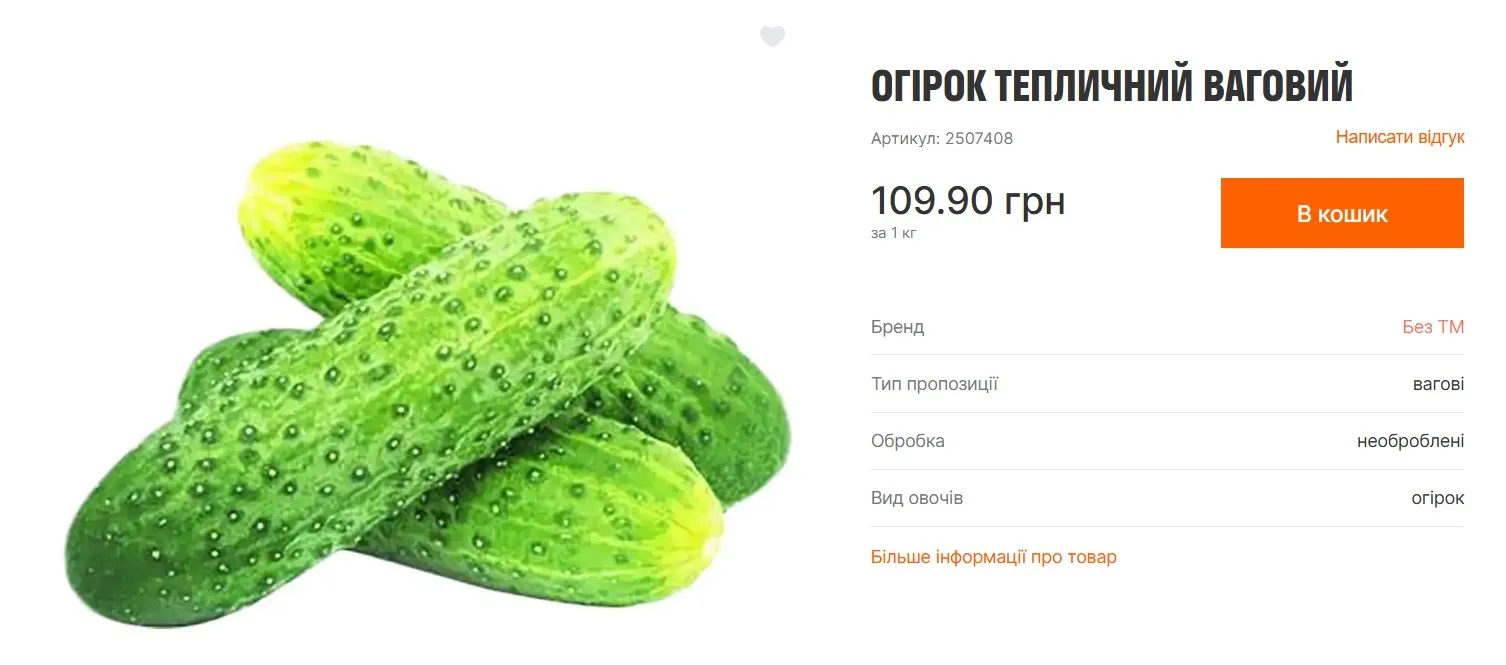Open the Без ТМ brand link

(1433, 327)
